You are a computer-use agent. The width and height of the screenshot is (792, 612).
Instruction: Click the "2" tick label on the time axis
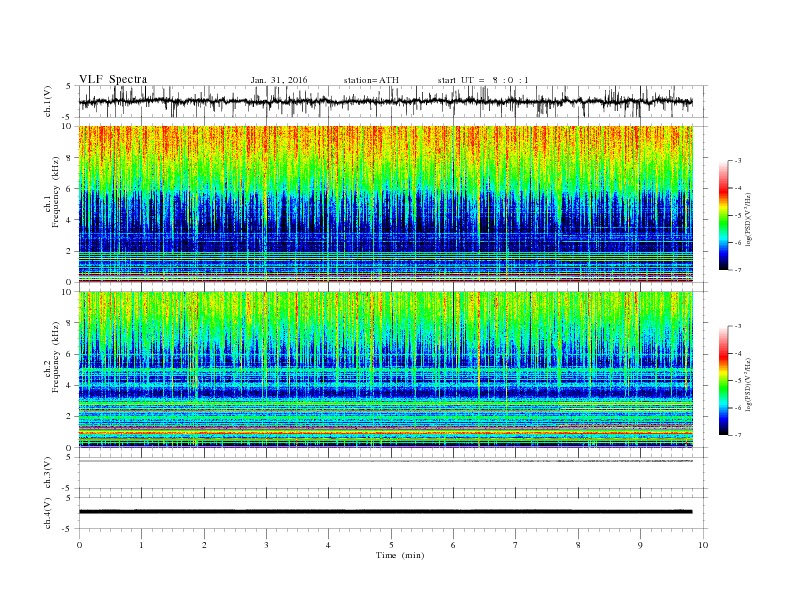pos(204,545)
